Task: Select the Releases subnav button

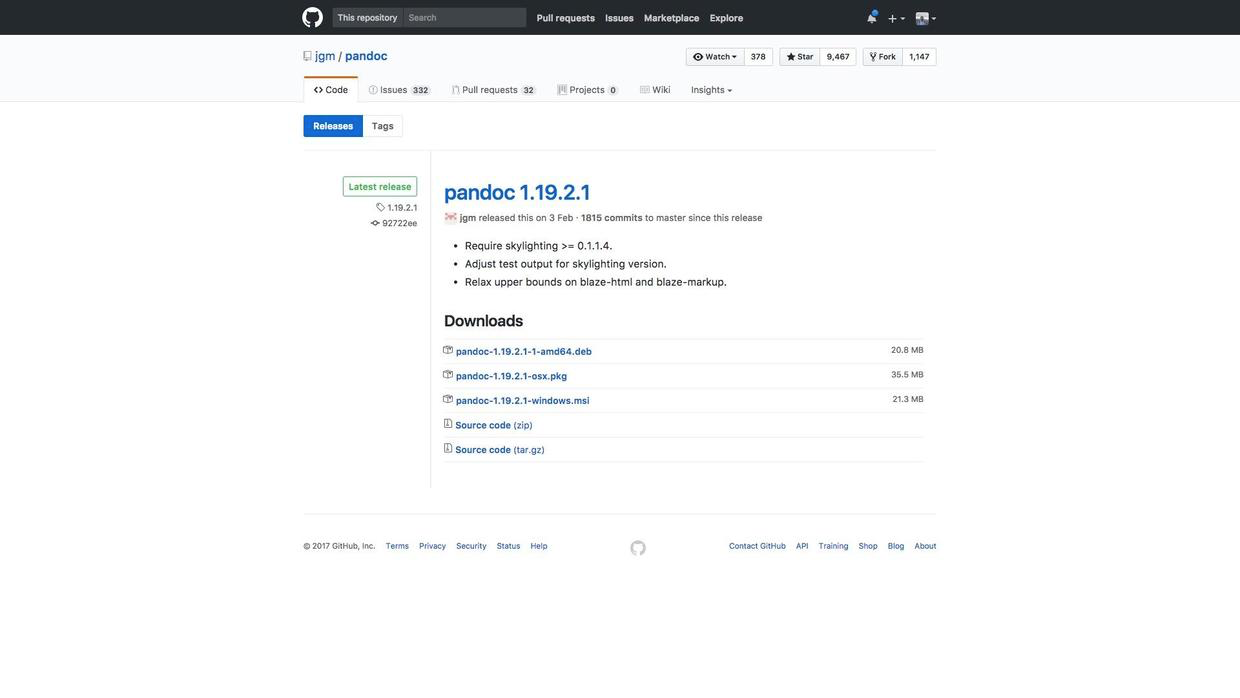Action: coord(333,126)
